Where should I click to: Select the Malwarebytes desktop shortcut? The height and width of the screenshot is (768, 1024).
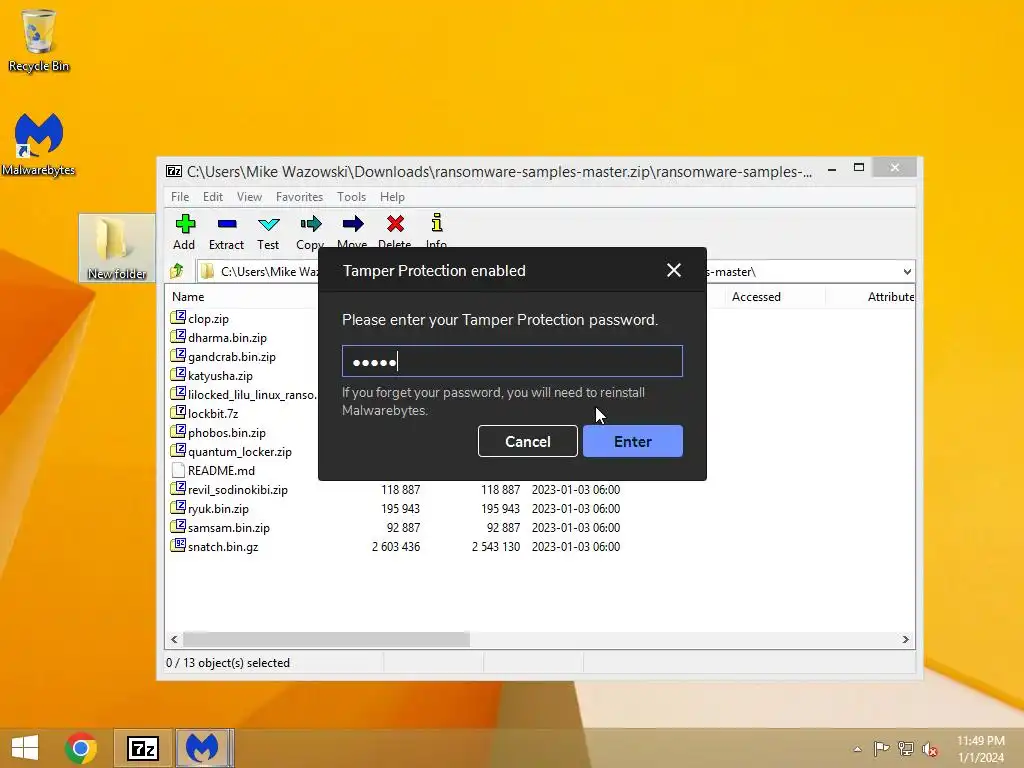39,144
